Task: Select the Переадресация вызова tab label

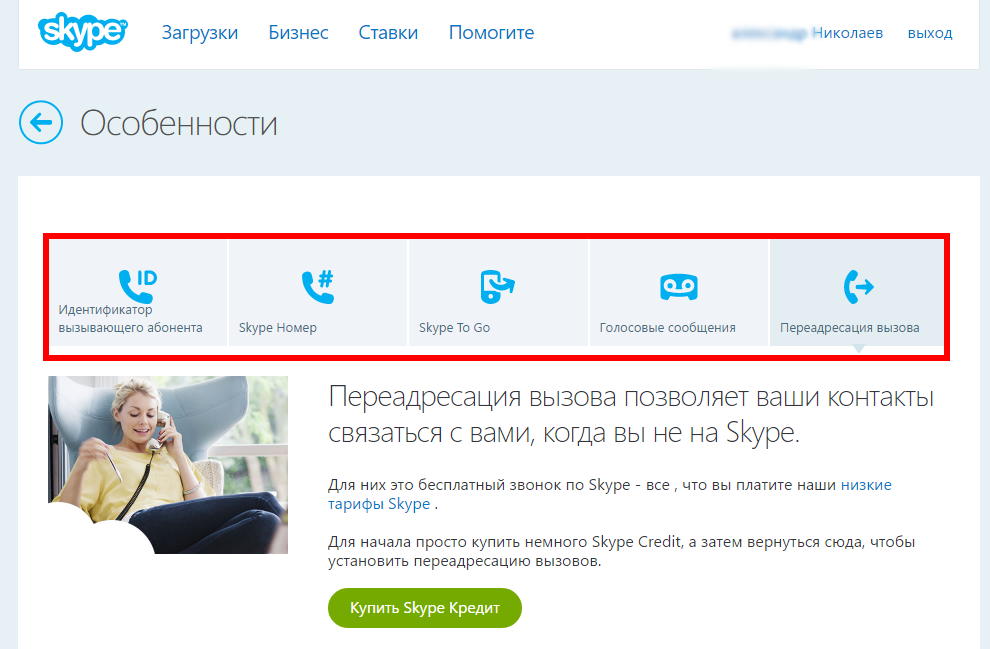Action: [x=849, y=328]
